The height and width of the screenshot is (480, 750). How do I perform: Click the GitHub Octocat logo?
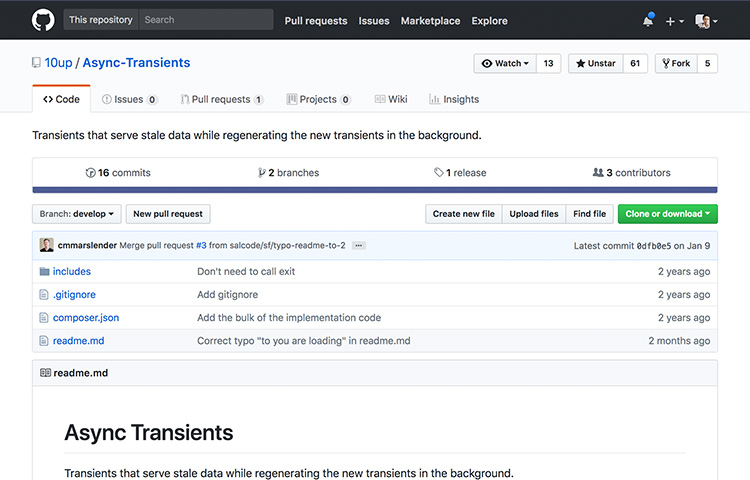coord(42,20)
